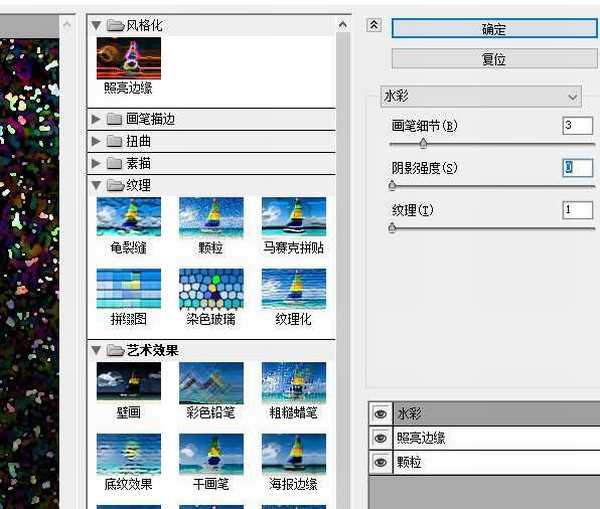Click the 复位 reset button

click(x=493, y=59)
